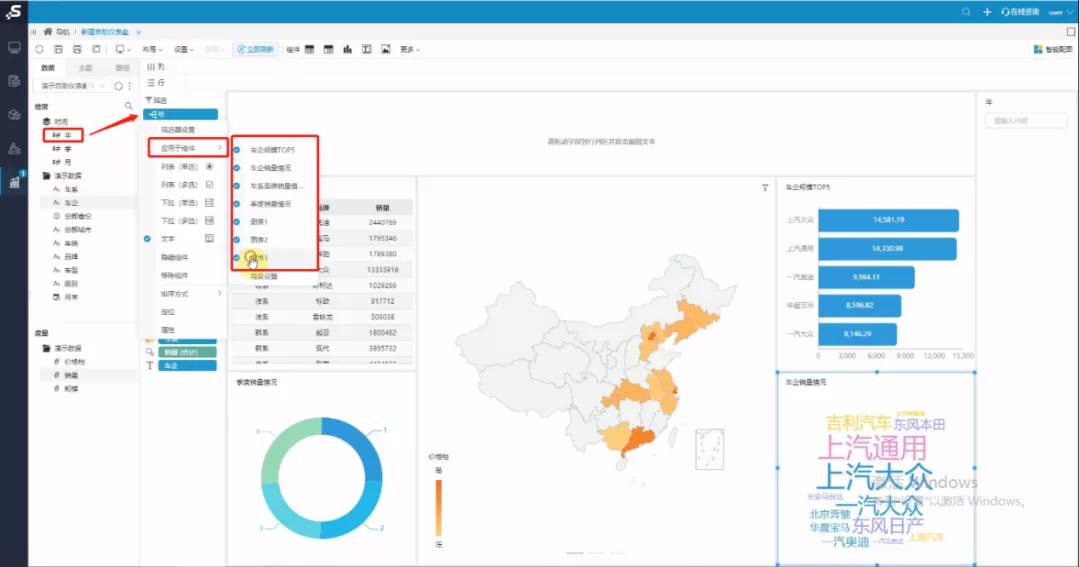Click the 智能配图 smart chart button
This screenshot has height=567, width=1080.
(x=1053, y=50)
